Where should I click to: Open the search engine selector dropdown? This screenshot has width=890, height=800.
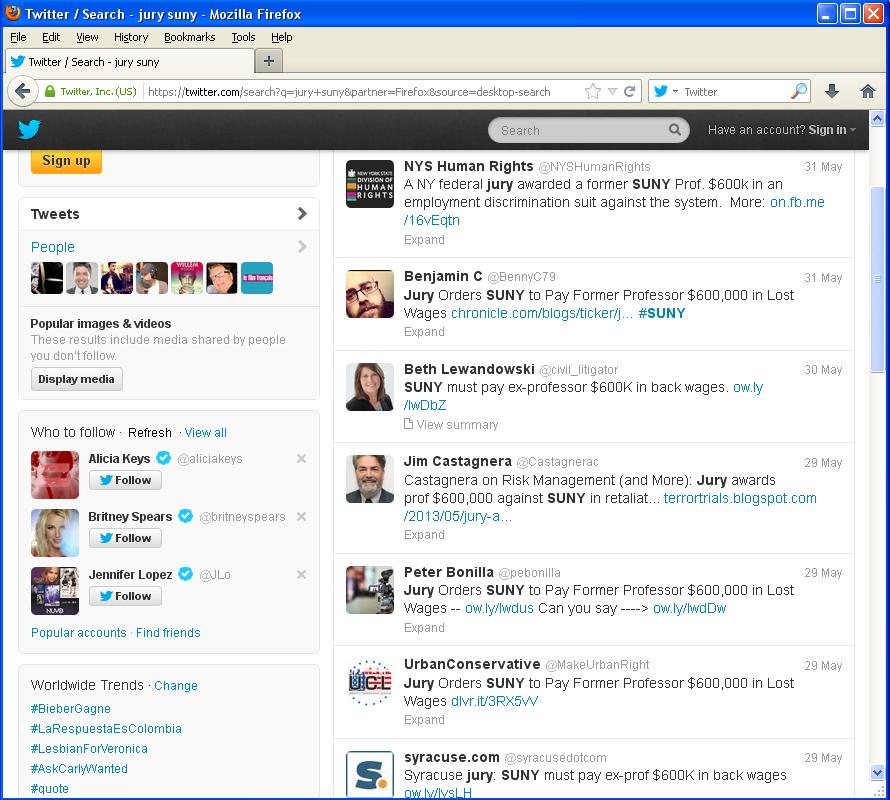click(x=667, y=91)
